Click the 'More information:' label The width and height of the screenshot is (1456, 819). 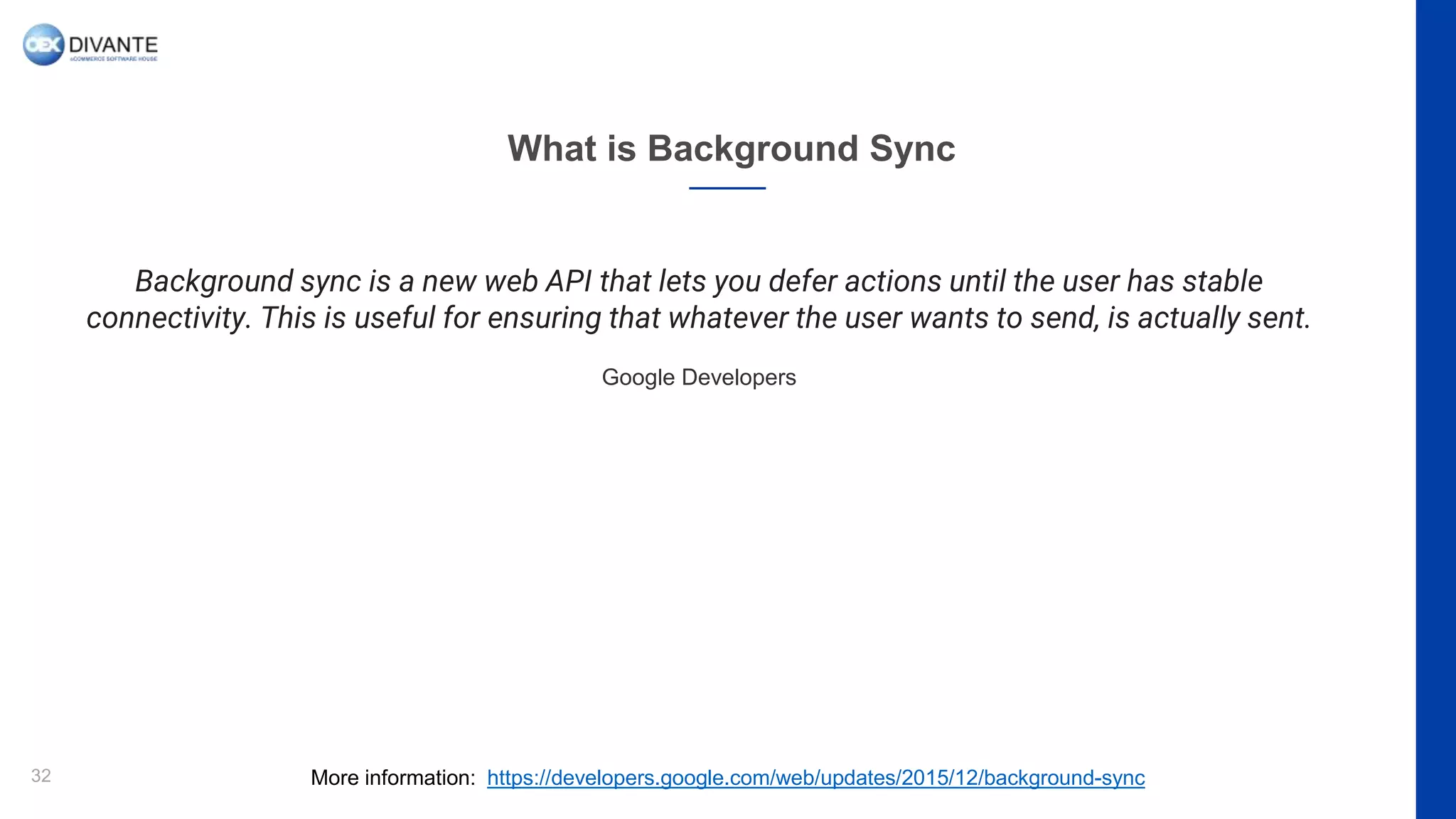(x=392, y=778)
